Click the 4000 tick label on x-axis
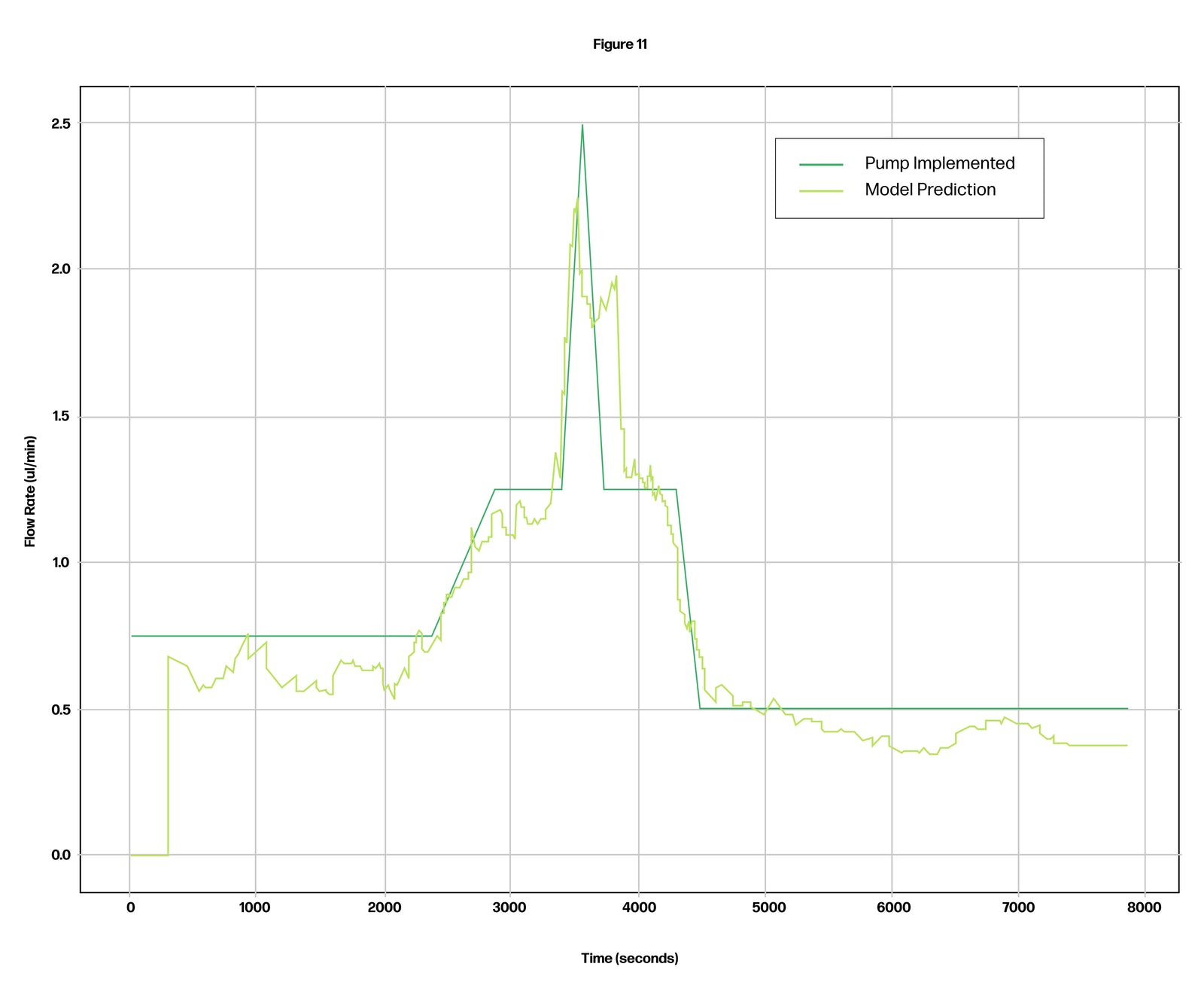The width and height of the screenshot is (1204, 982). [x=639, y=908]
